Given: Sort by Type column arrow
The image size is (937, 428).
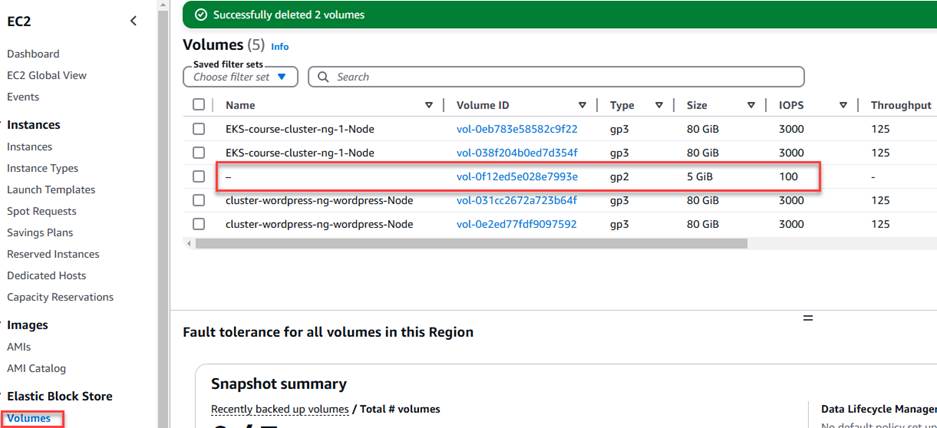Looking at the screenshot, I should pos(659,105).
